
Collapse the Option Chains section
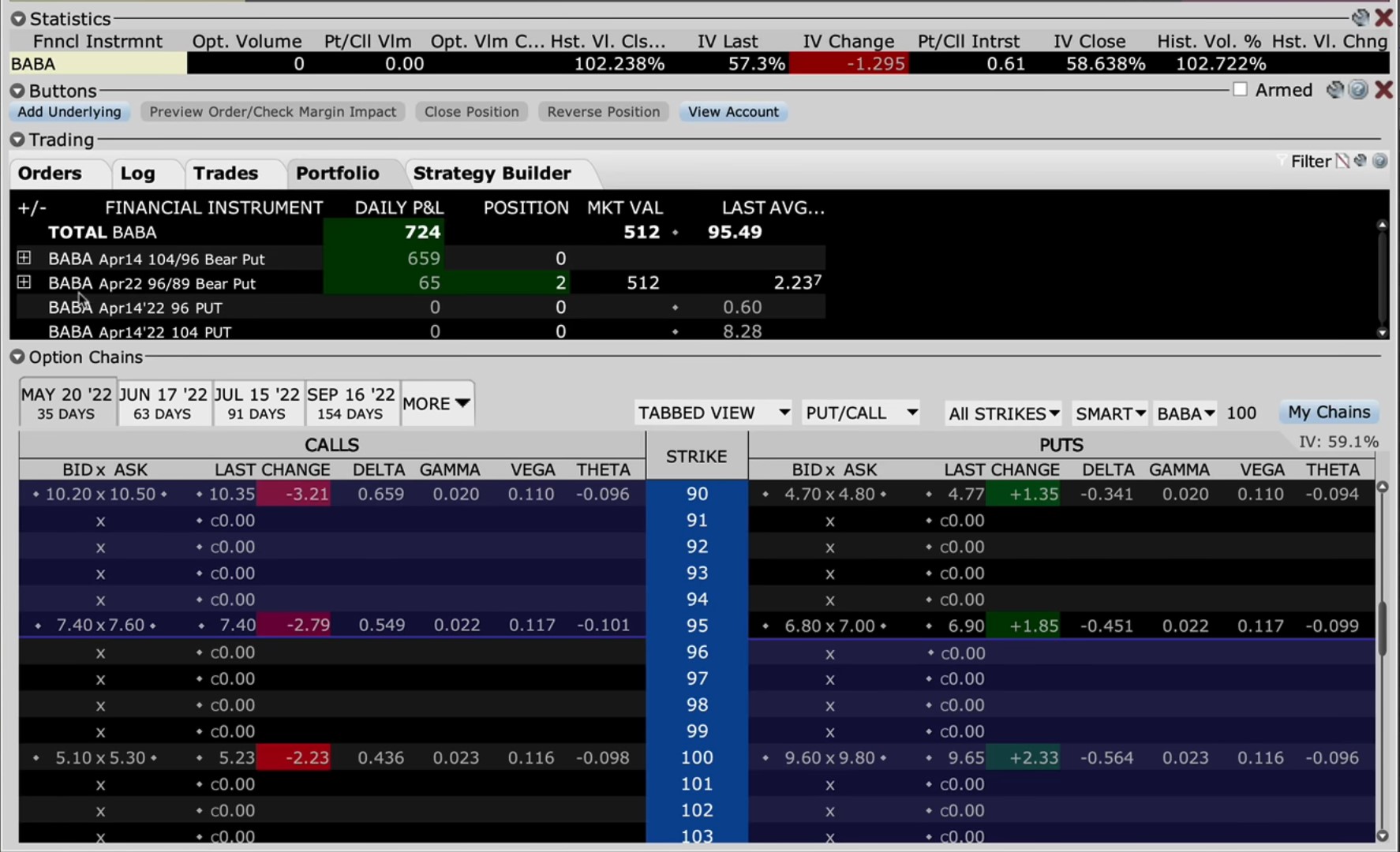click(x=18, y=357)
